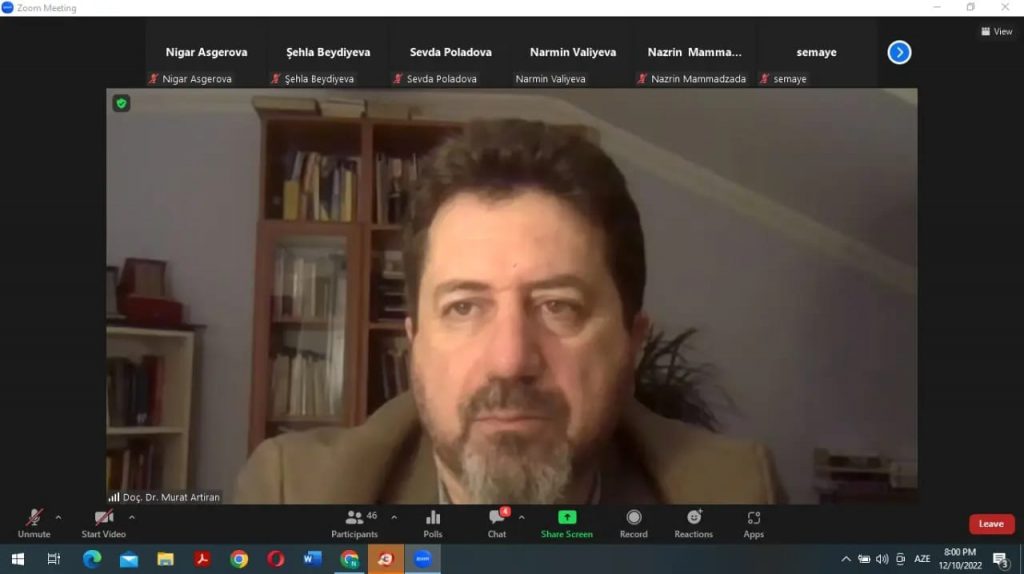The height and width of the screenshot is (574, 1024).
Task: Switch AZE keyboard language
Action: (922, 559)
